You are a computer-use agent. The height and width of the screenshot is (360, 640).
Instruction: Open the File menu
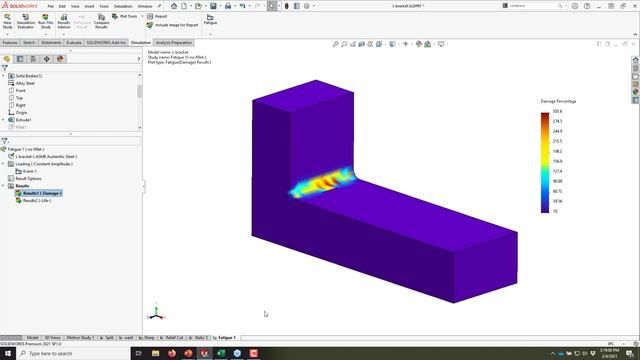pos(50,6)
